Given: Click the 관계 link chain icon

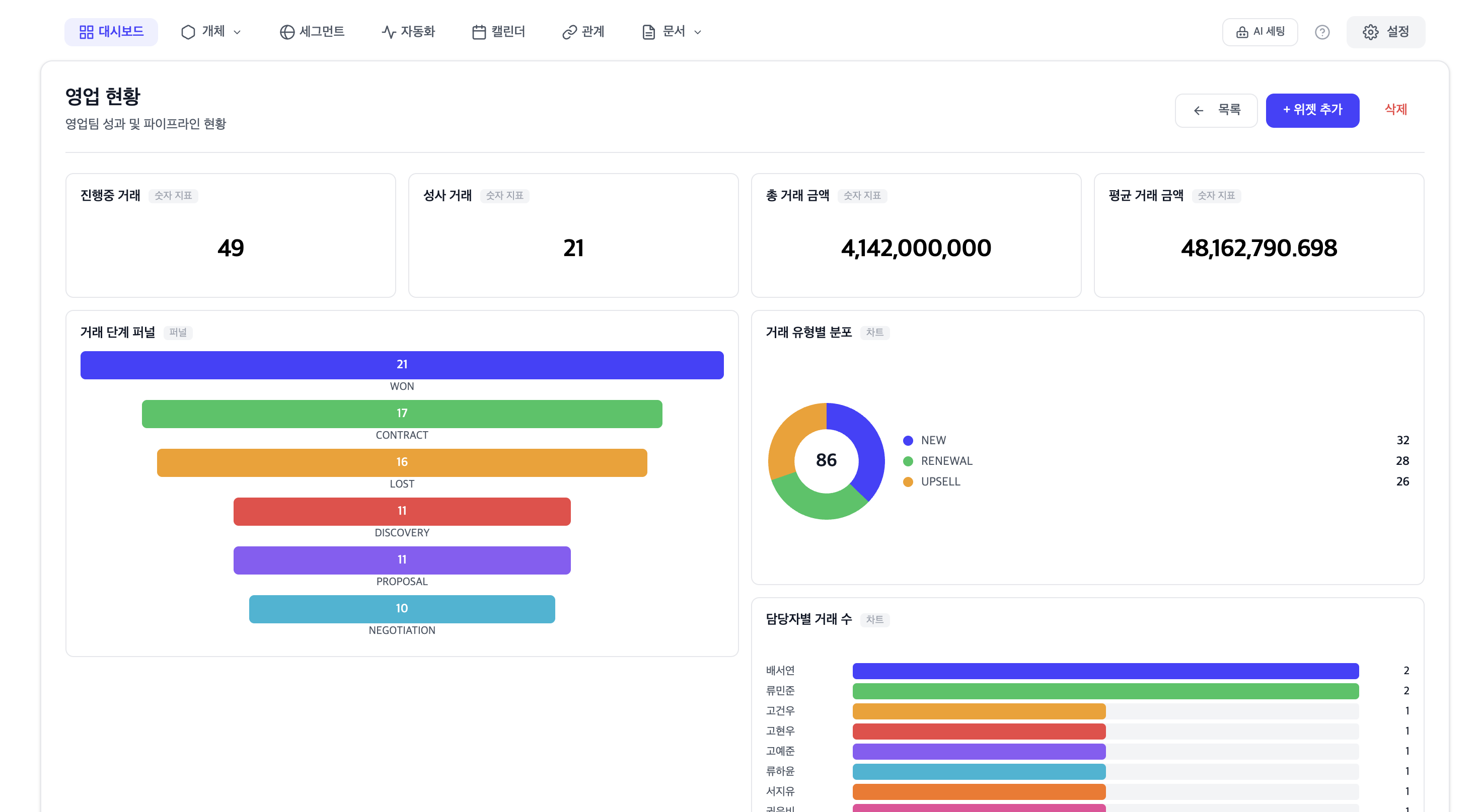Looking at the screenshot, I should 569,32.
